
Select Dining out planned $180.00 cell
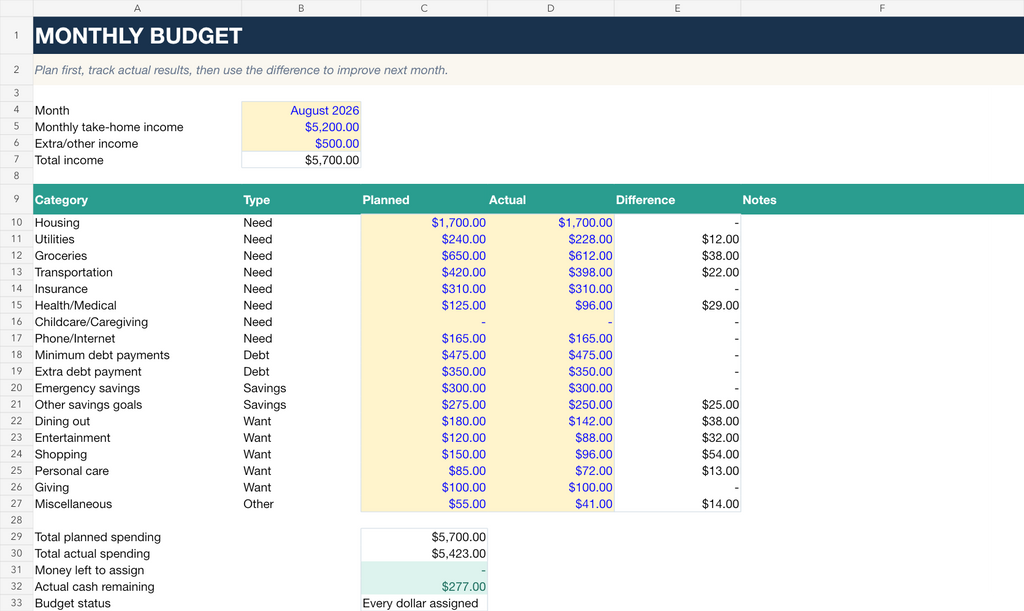424,421
